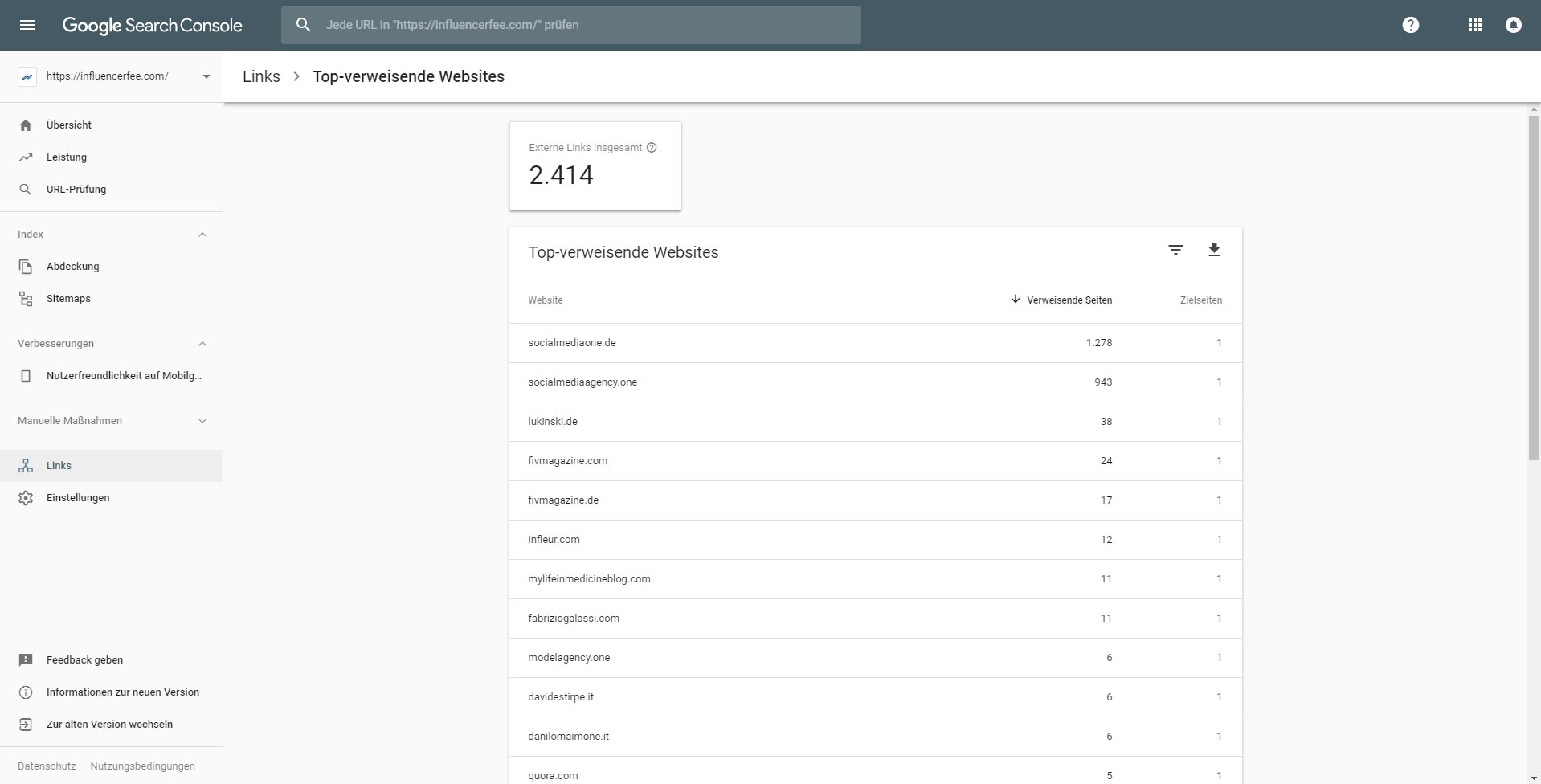This screenshot has height=784, width=1541.
Task: Open the infleur.com row
Action: (x=876, y=540)
